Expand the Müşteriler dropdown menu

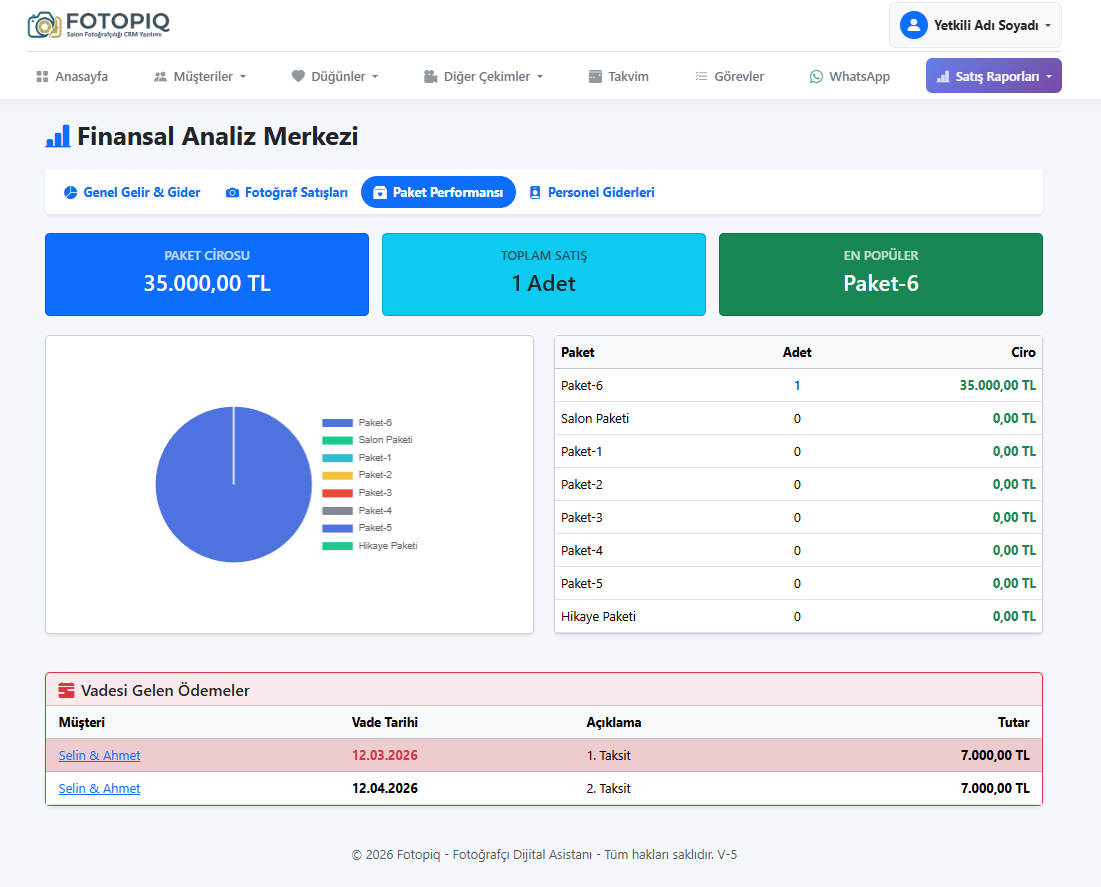(200, 76)
